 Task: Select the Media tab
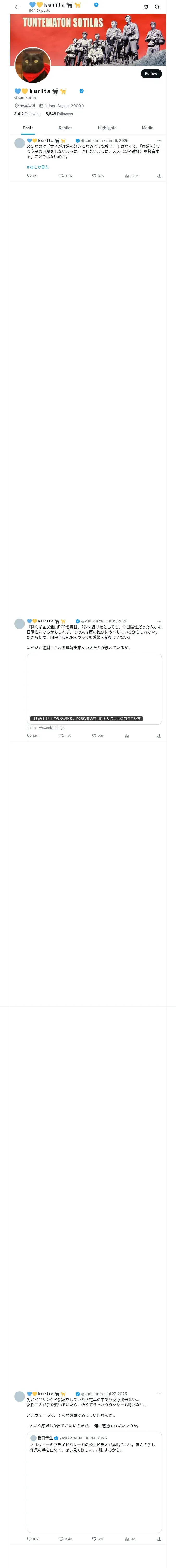click(148, 128)
